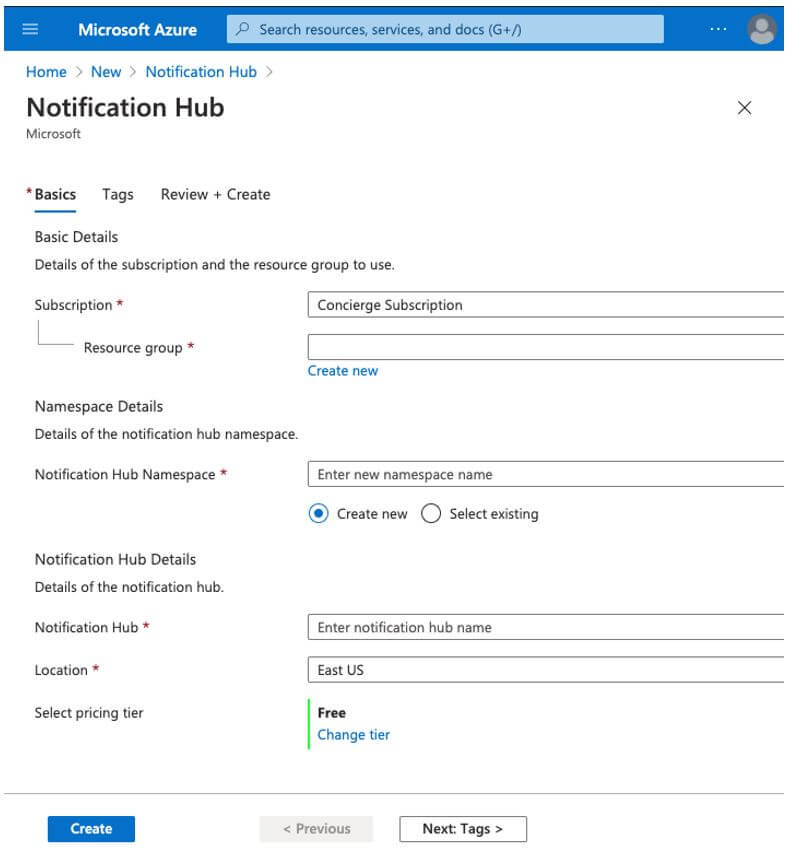Go to the Review + Create tab
Viewport: 795px width, 852px height.
(215, 194)
